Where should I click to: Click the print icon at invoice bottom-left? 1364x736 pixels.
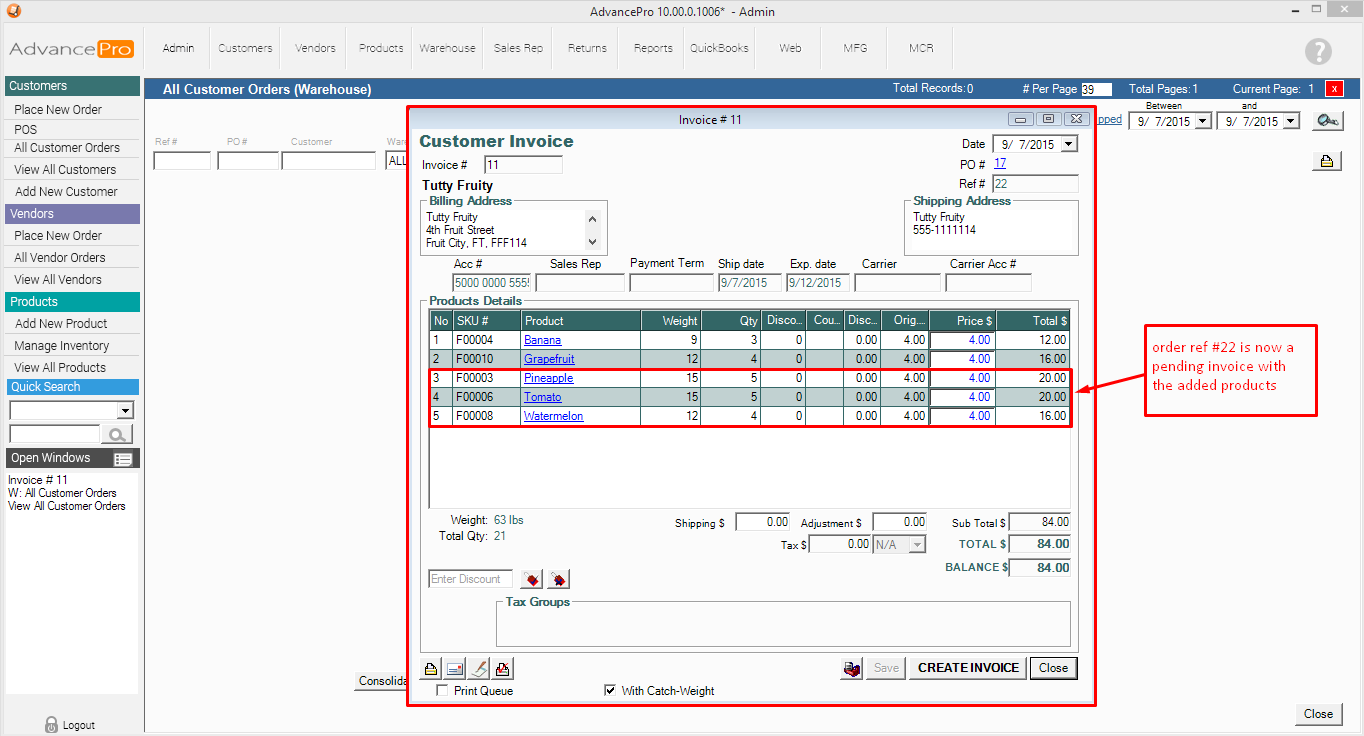[x=431, y=669]
